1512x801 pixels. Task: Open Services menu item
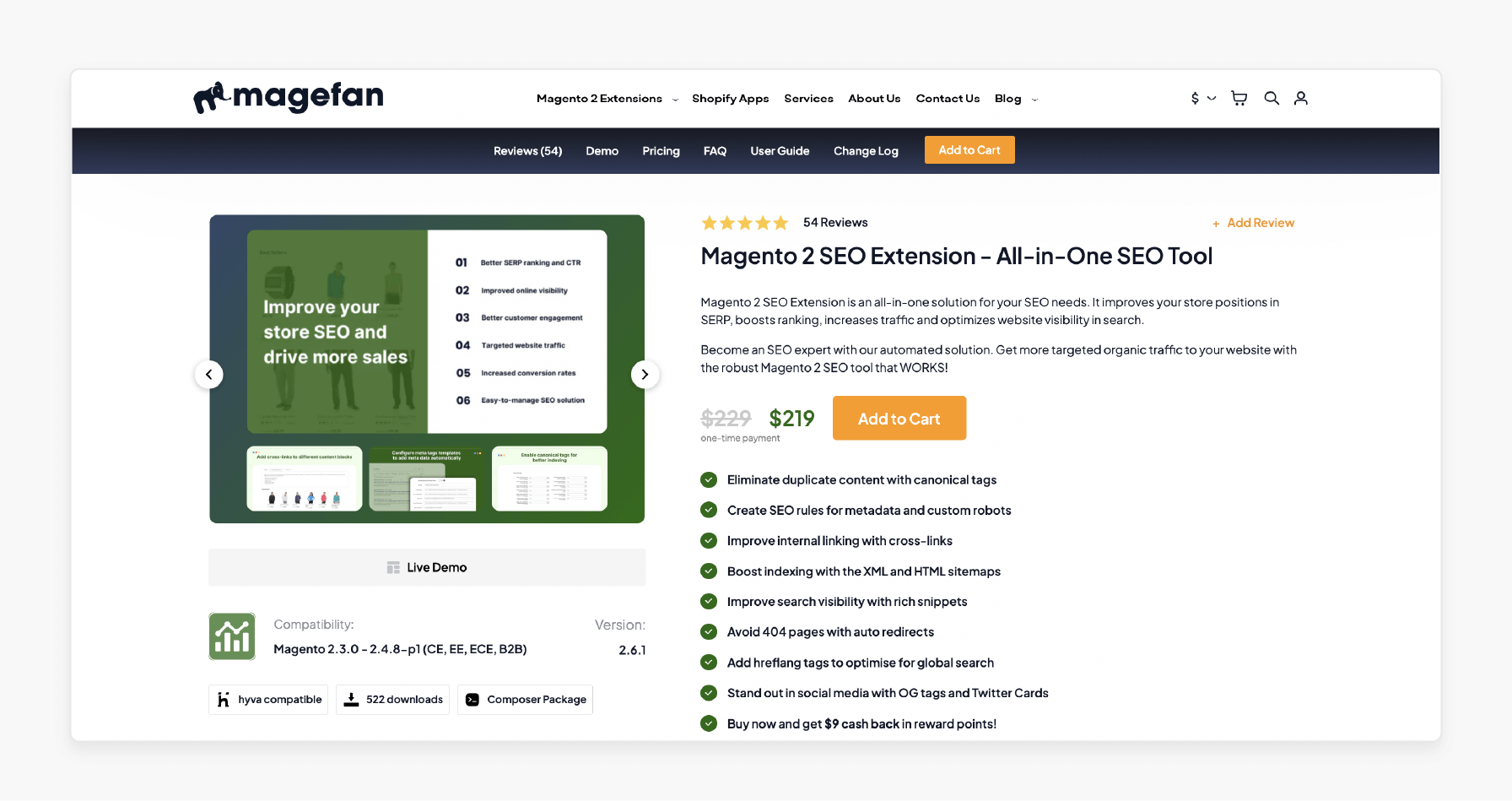tap(808, 99)
